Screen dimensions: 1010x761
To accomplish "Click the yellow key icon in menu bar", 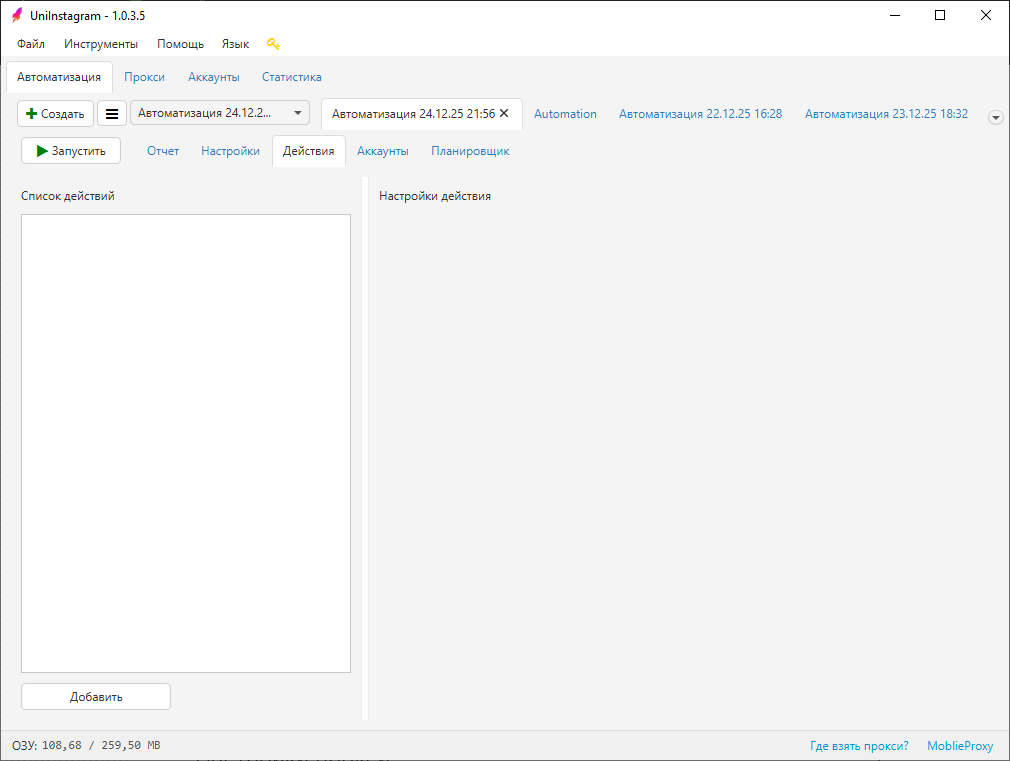I will click(273, 44).
